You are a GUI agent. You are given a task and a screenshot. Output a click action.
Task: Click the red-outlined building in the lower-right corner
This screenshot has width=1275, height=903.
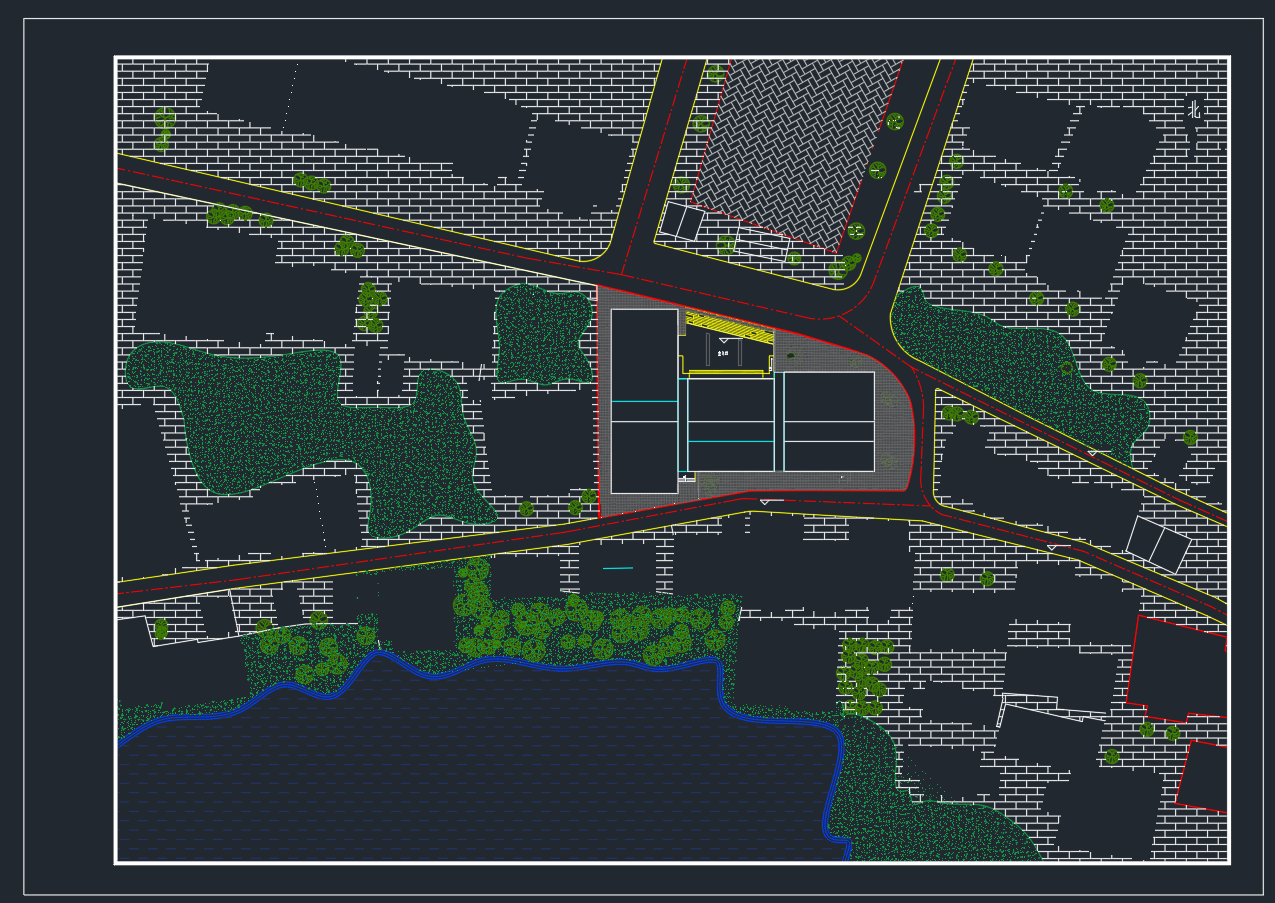(1204, 776)
